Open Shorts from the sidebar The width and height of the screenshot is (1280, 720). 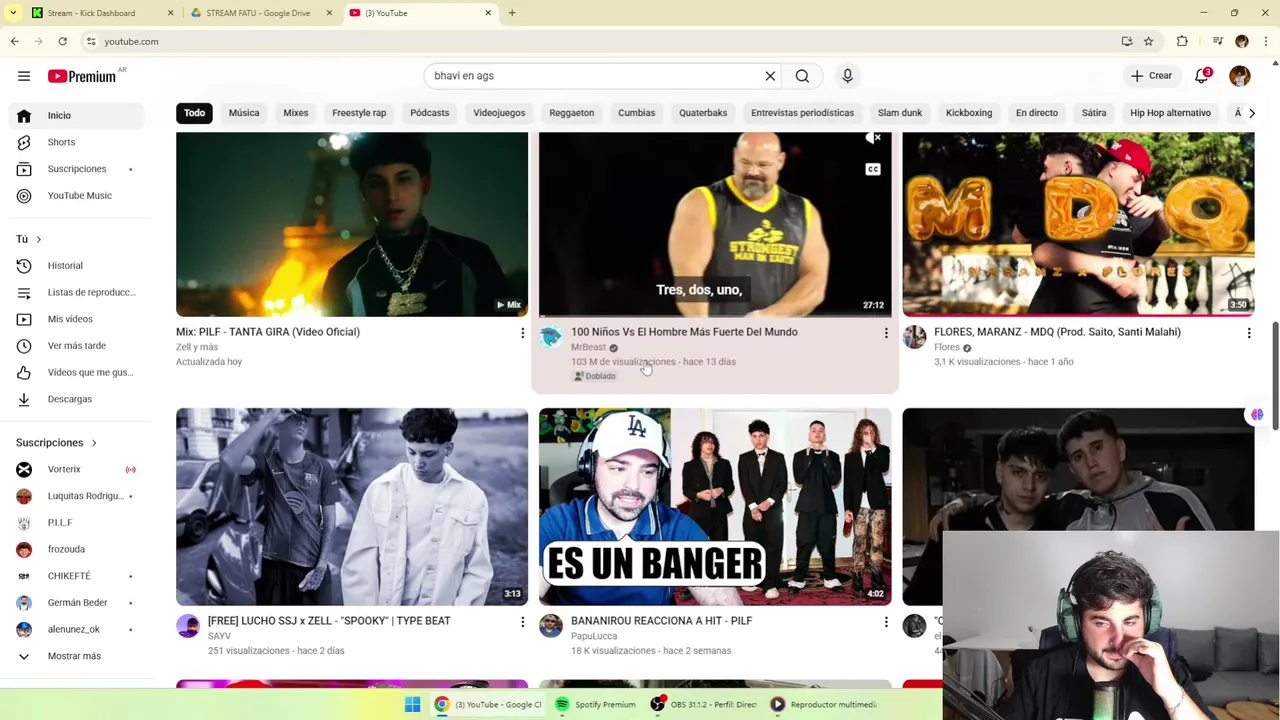tap(61, 142)
